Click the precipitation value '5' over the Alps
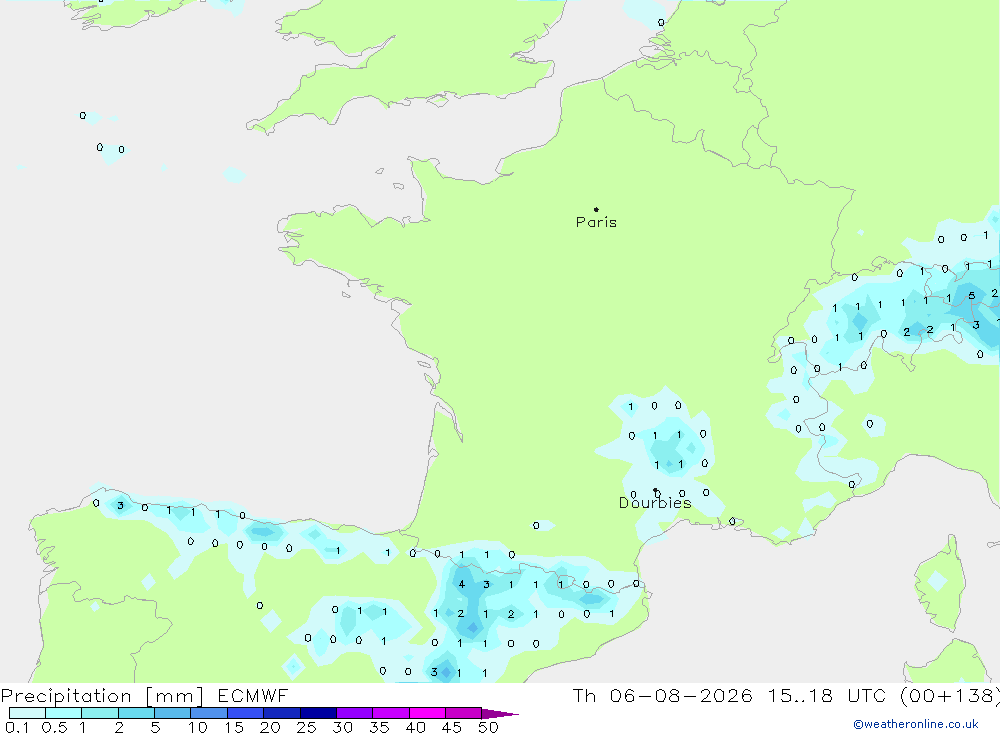 point(971,295)
